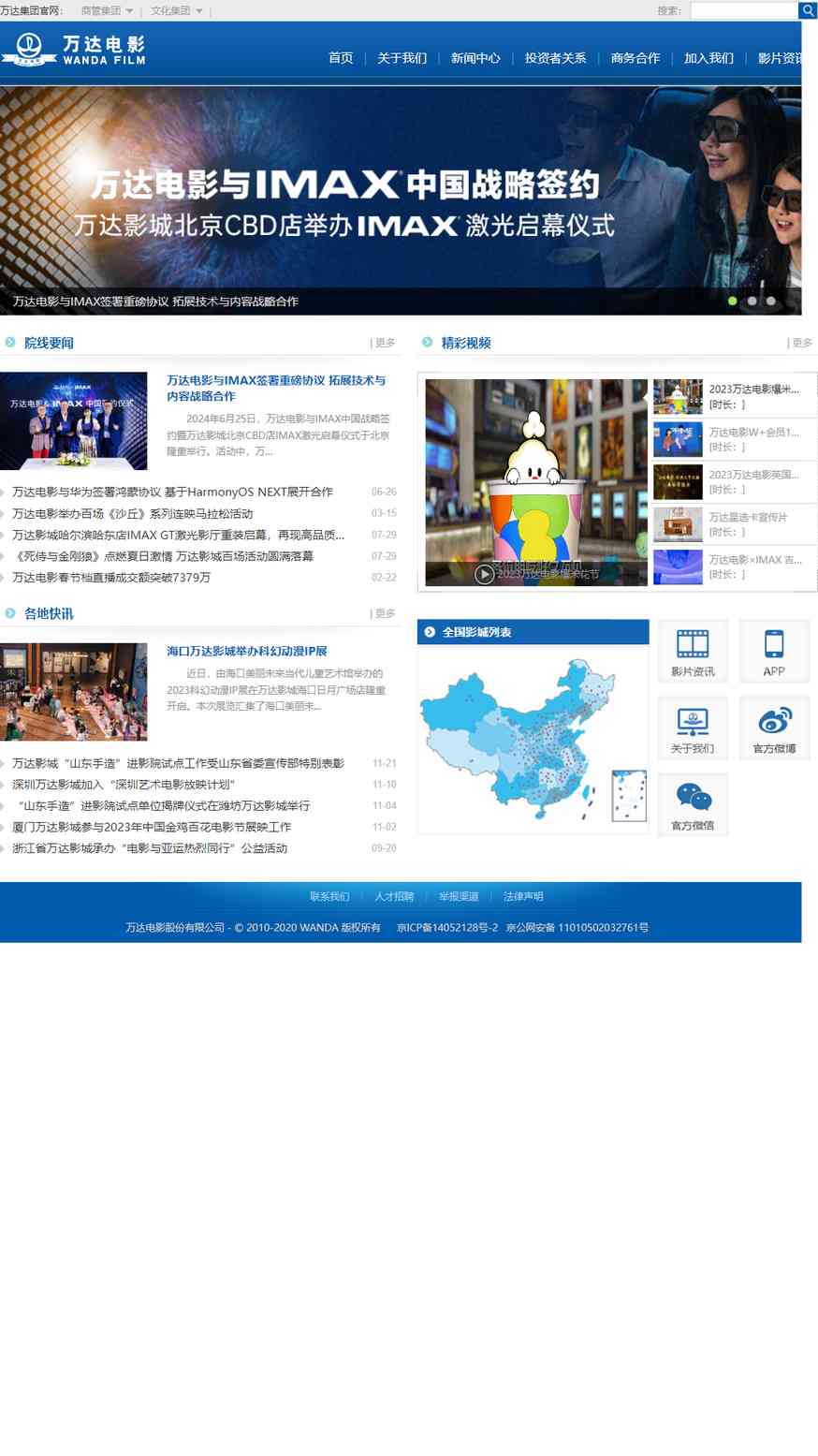Open the 万达电影×IMAX video thumbnail
Screen dimensions: 818x1456
678,567
